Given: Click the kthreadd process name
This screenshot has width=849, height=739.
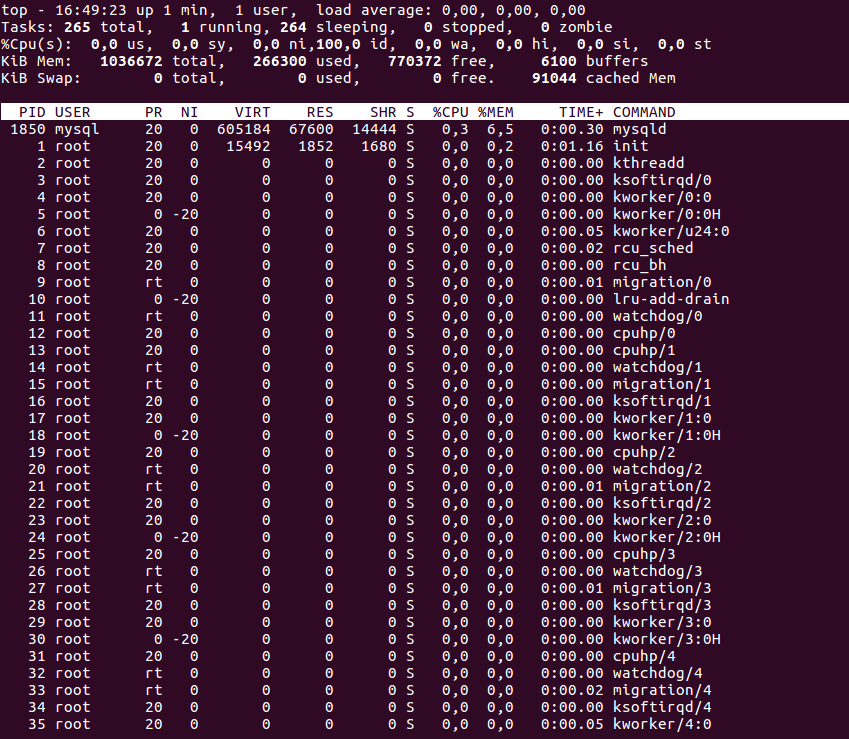Looking at the screenshot, I should click(648, 163).
